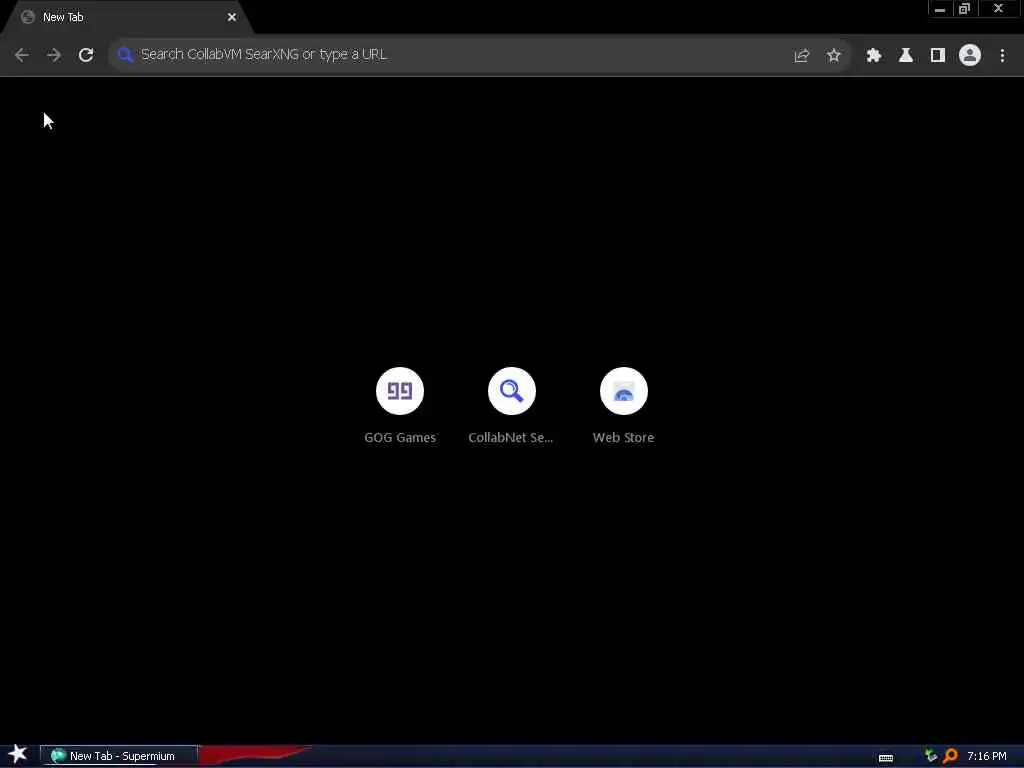The width and height of the screenshot is (1024, 768).
Task: Bookmark this tab with star icon
Action: [x=833, y=56]
